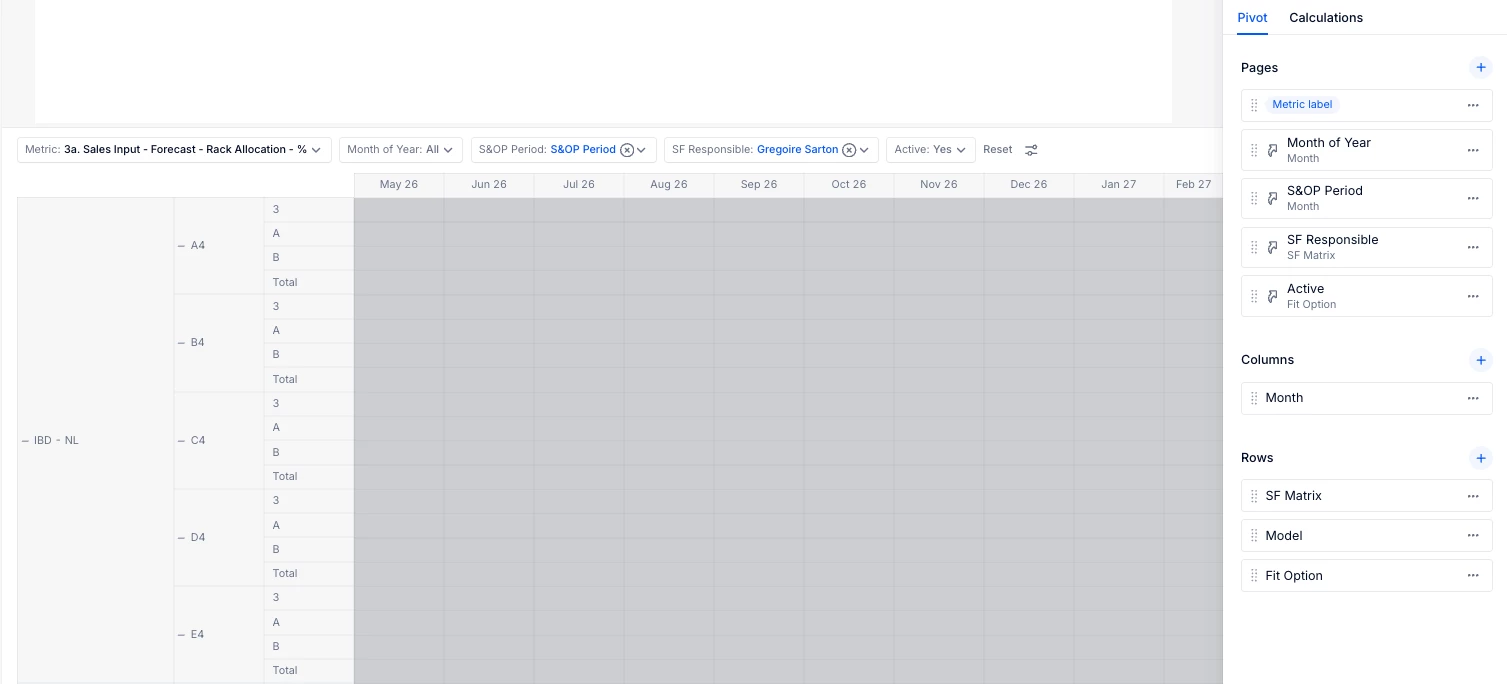
Task: Select fit option B row under D4
Action: (309, 550)
